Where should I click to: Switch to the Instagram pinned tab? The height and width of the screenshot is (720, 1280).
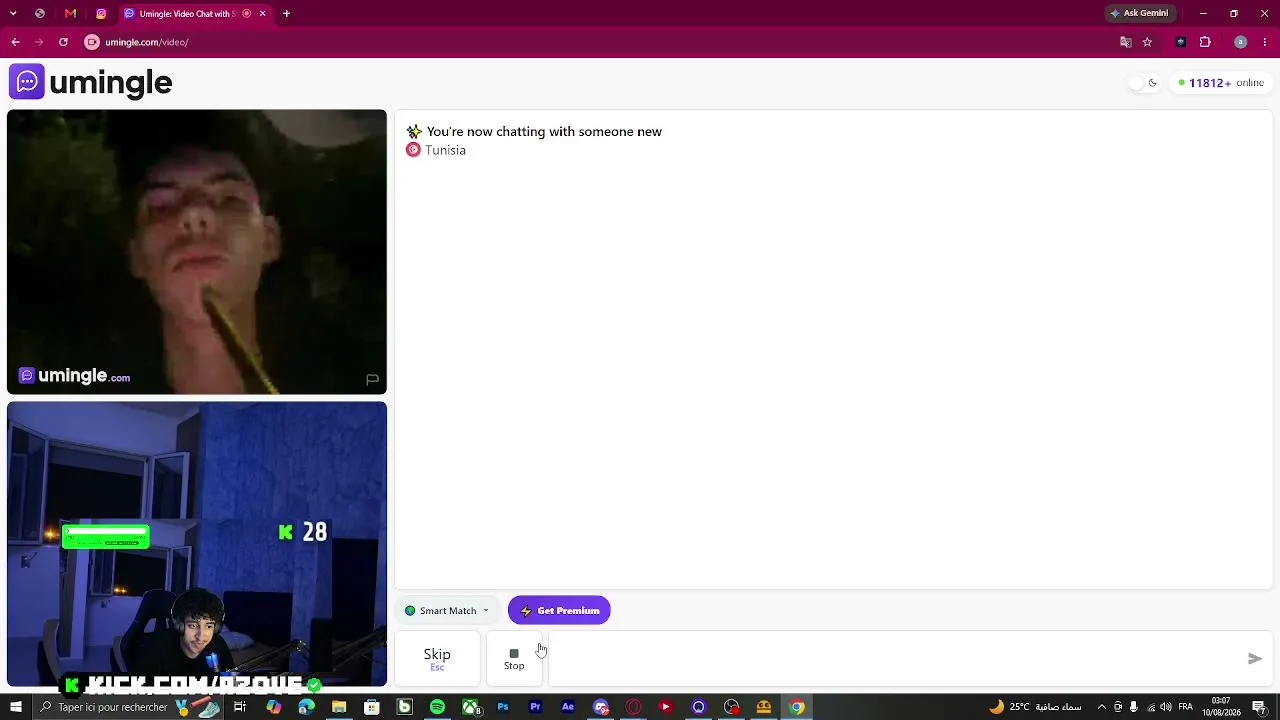coord(101,14)
